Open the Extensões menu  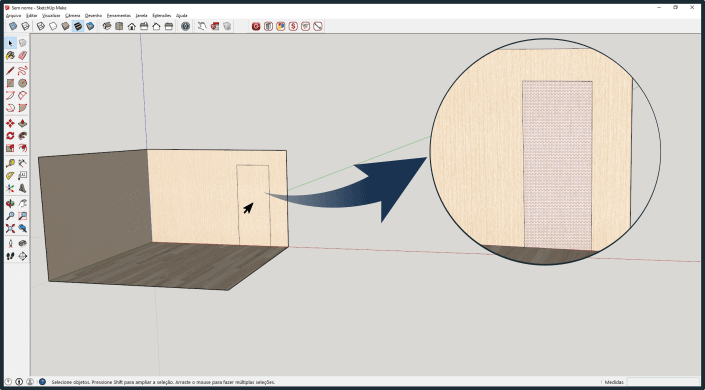162,15
